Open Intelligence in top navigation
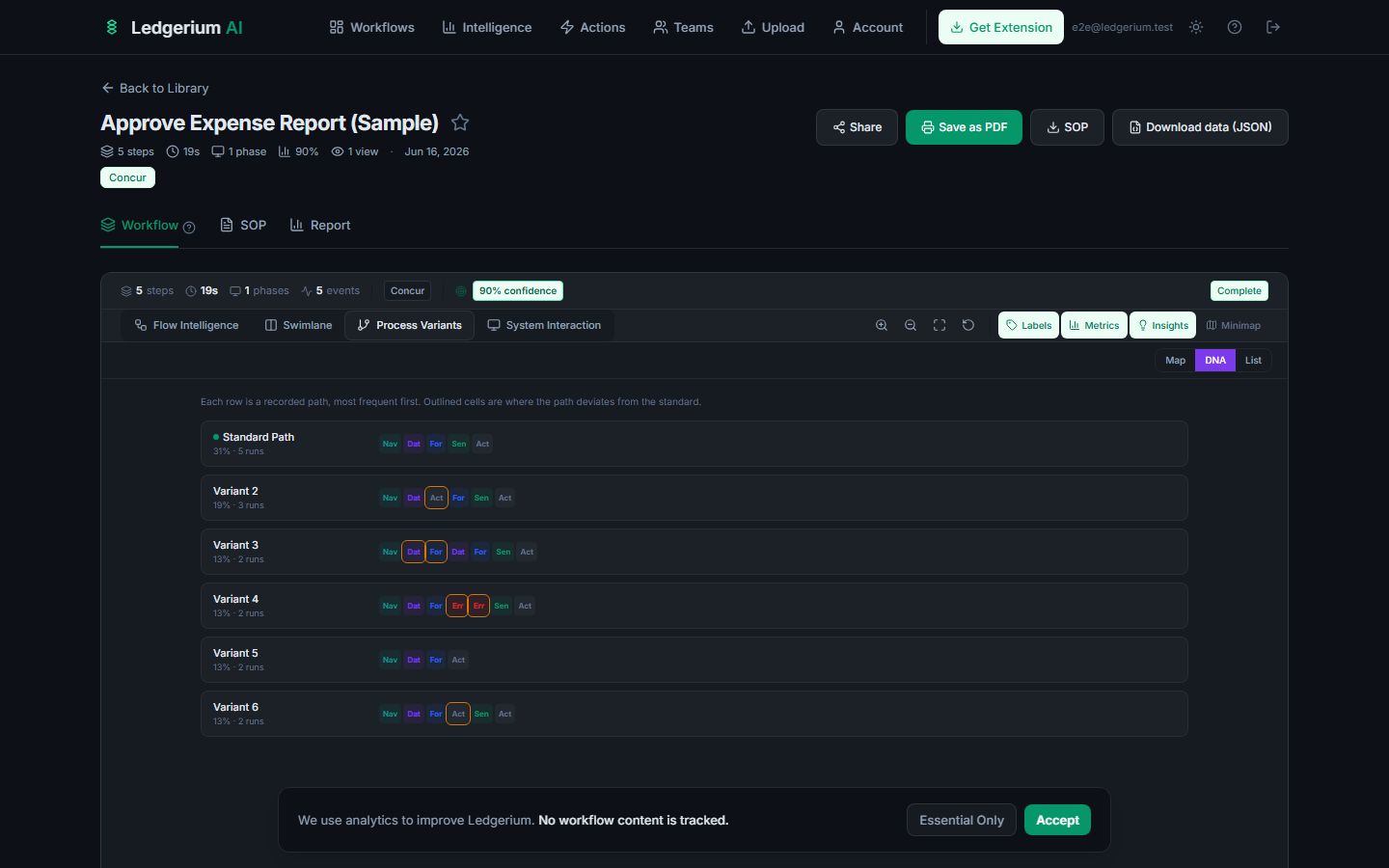 click(x=486, y=27)
